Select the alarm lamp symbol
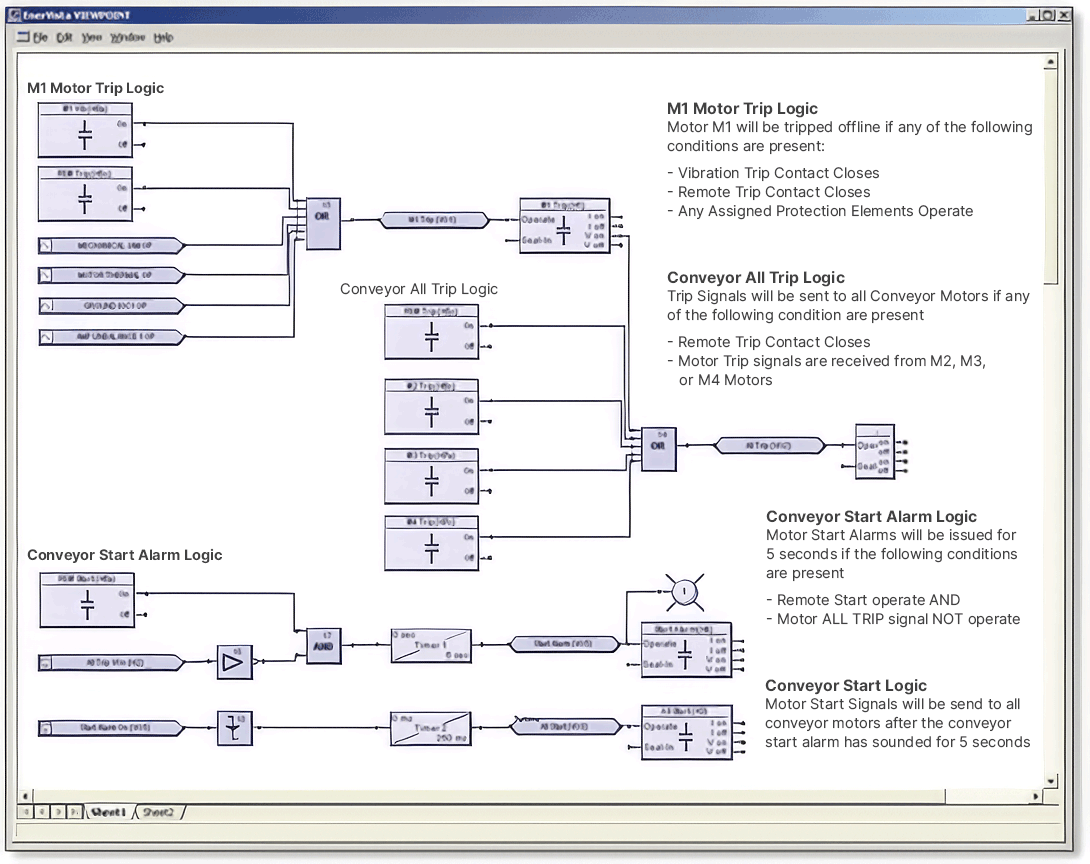The image size is (1090, 864). [684, 592]
